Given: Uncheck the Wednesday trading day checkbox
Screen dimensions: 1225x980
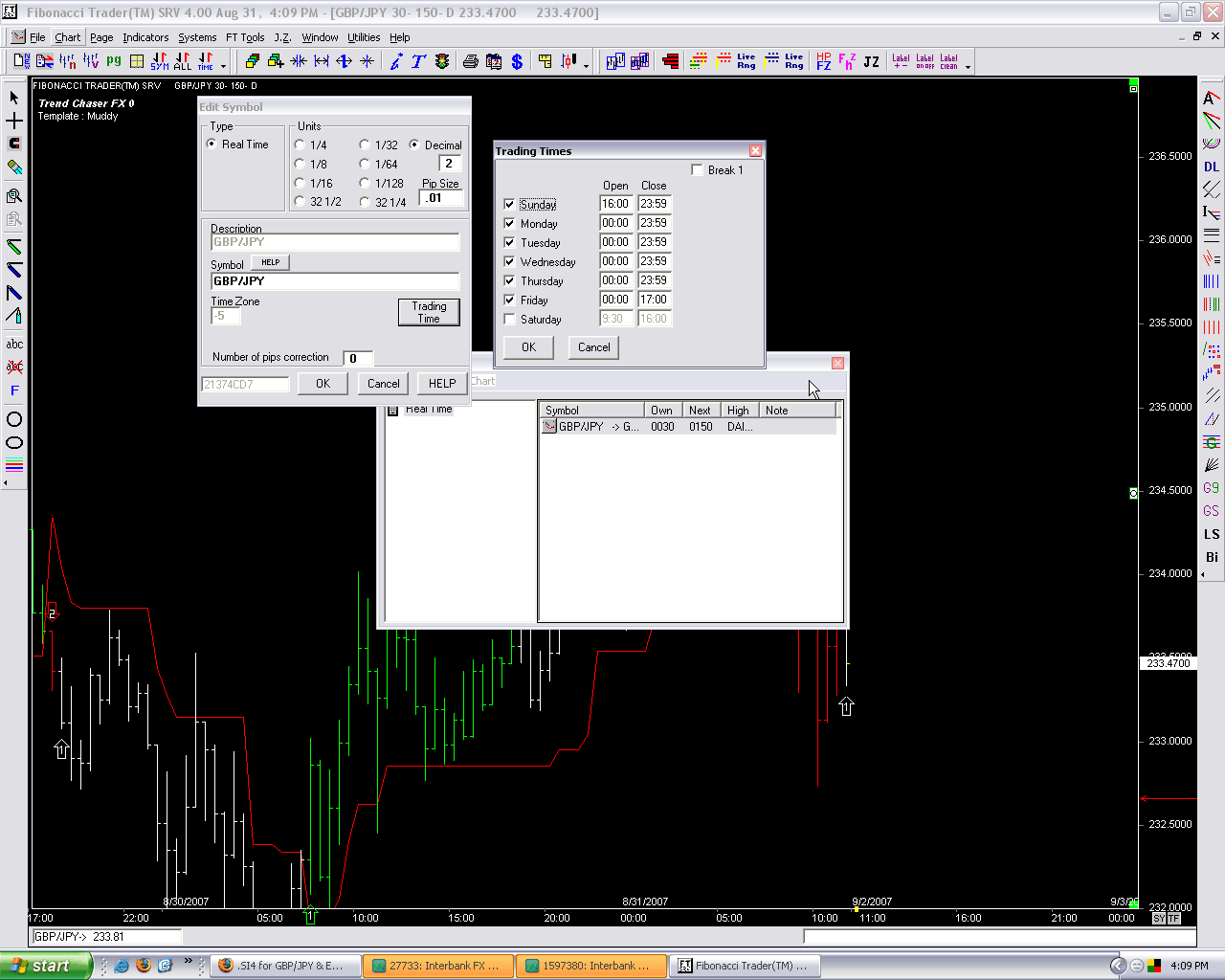Looking at the screenshot, I should tap(509, 261).
